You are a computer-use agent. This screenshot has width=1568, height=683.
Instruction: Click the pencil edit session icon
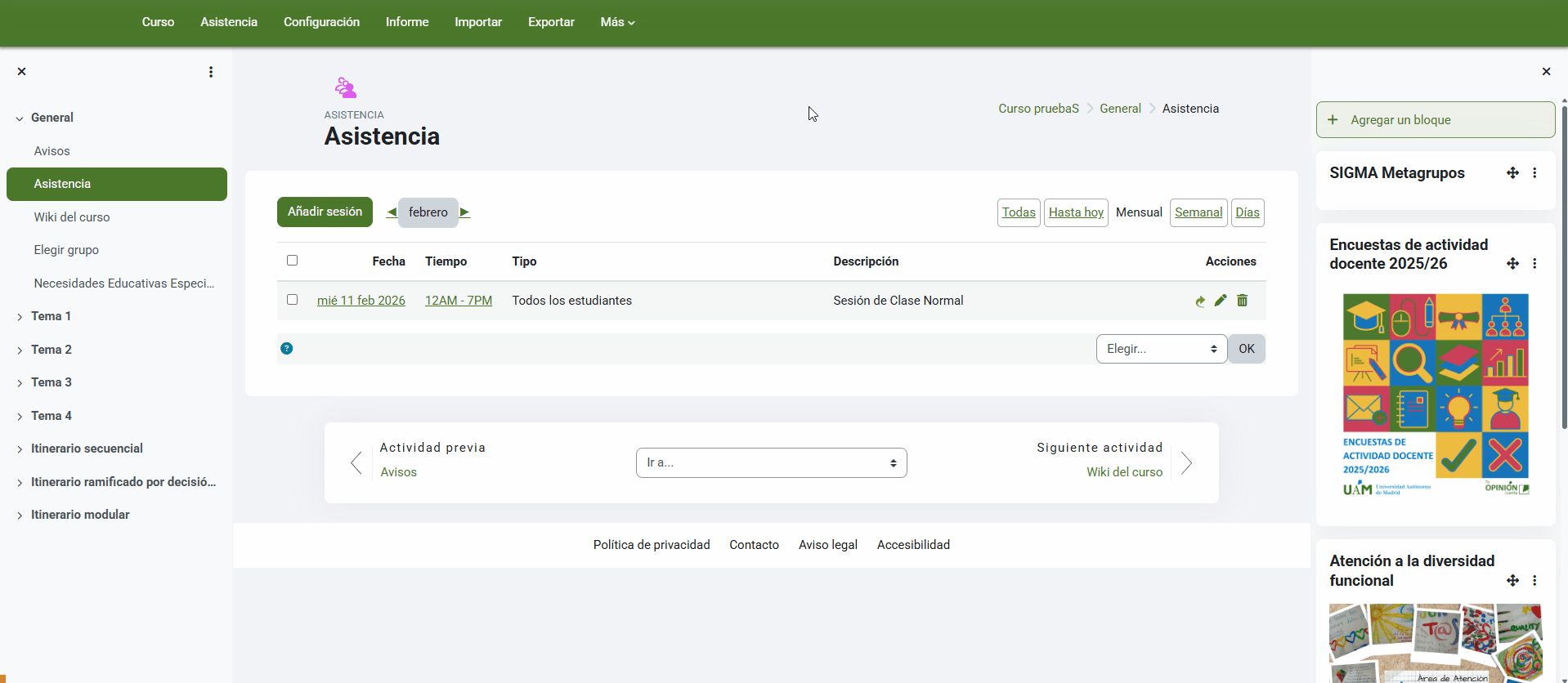[x=1221, y=301]
